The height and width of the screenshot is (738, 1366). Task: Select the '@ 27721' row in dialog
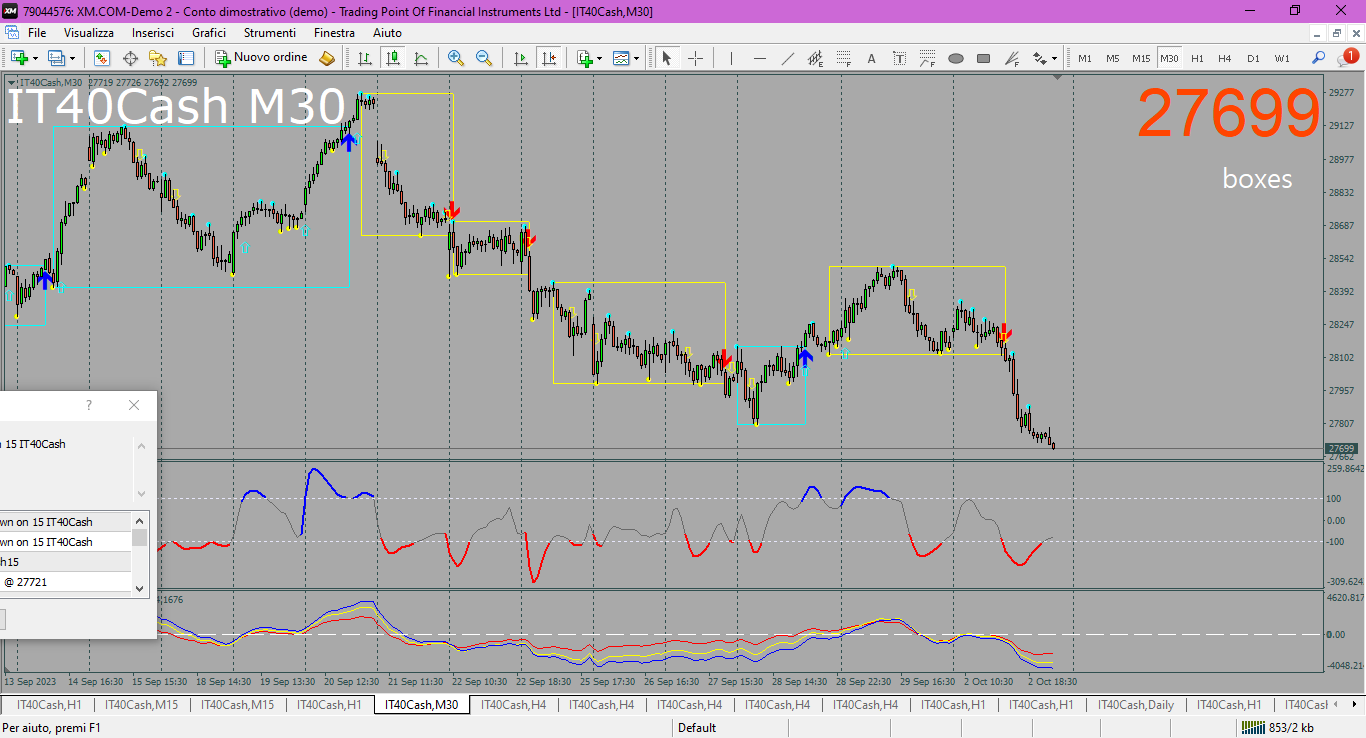65,581
